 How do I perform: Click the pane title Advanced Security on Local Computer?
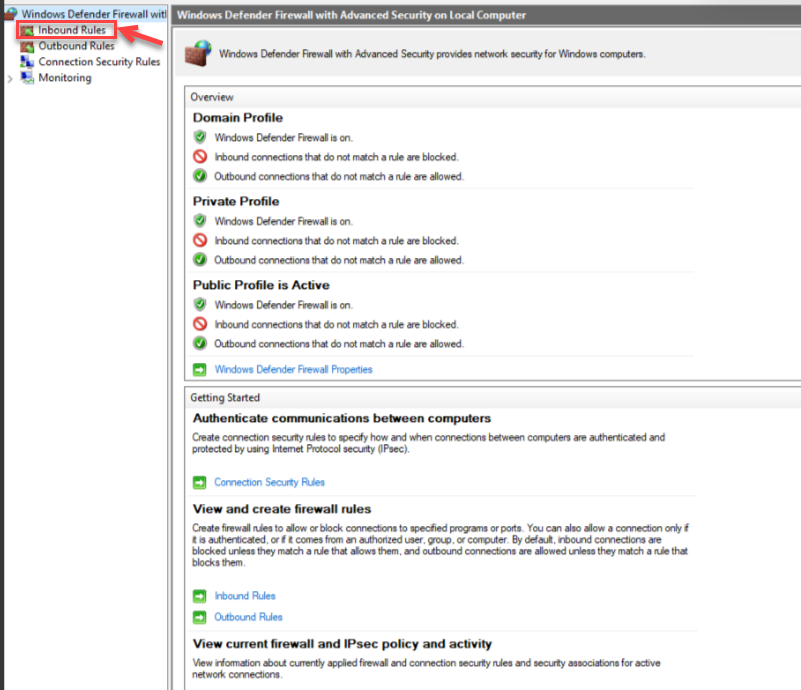tap(351, 15)
